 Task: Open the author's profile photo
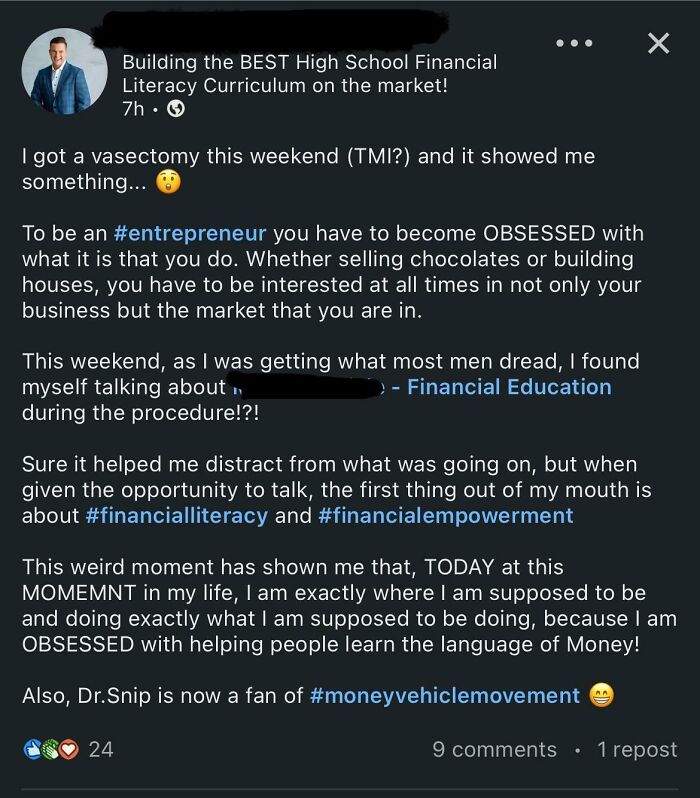pyautogui.click(x=64, y=71)
